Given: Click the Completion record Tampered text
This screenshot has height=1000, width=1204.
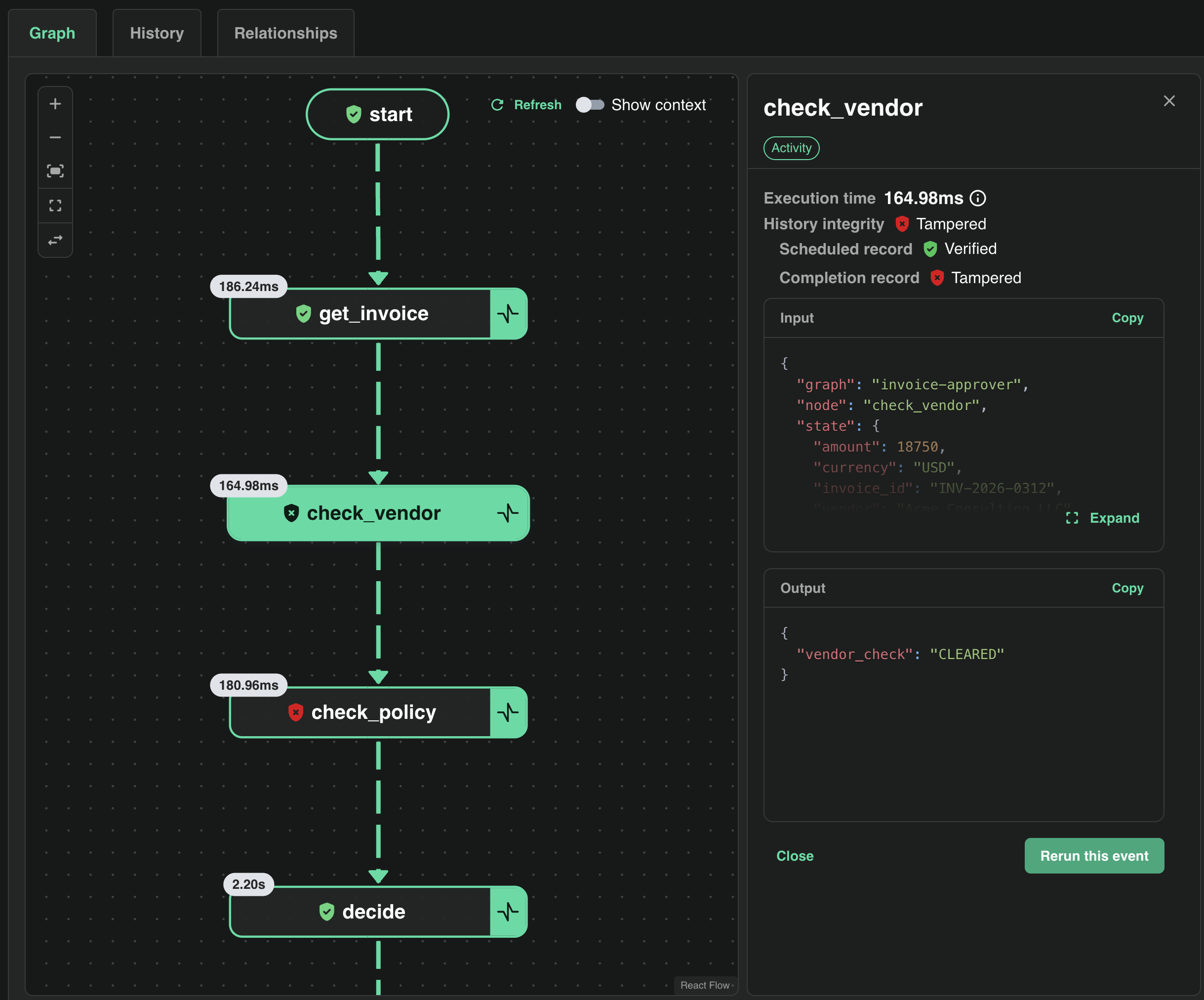Looking at the screenshot, I should 986,278.
